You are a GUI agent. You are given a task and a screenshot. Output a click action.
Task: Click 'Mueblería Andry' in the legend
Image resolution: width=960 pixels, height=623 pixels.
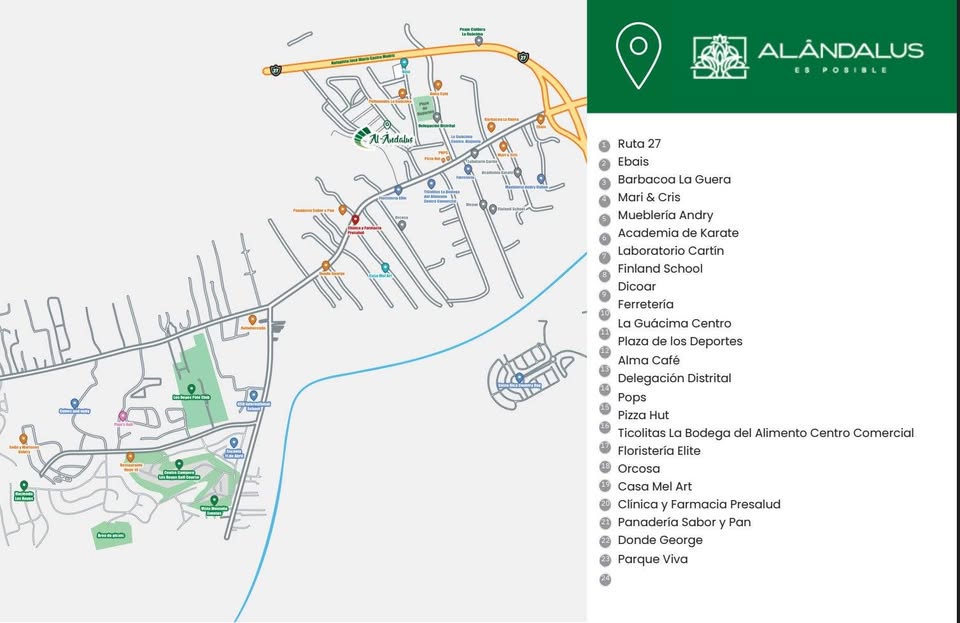click(665, 215)
